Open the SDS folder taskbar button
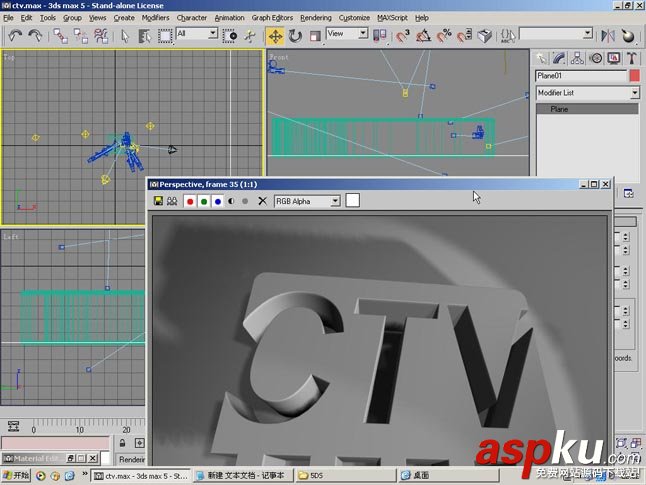 [345, 476]
